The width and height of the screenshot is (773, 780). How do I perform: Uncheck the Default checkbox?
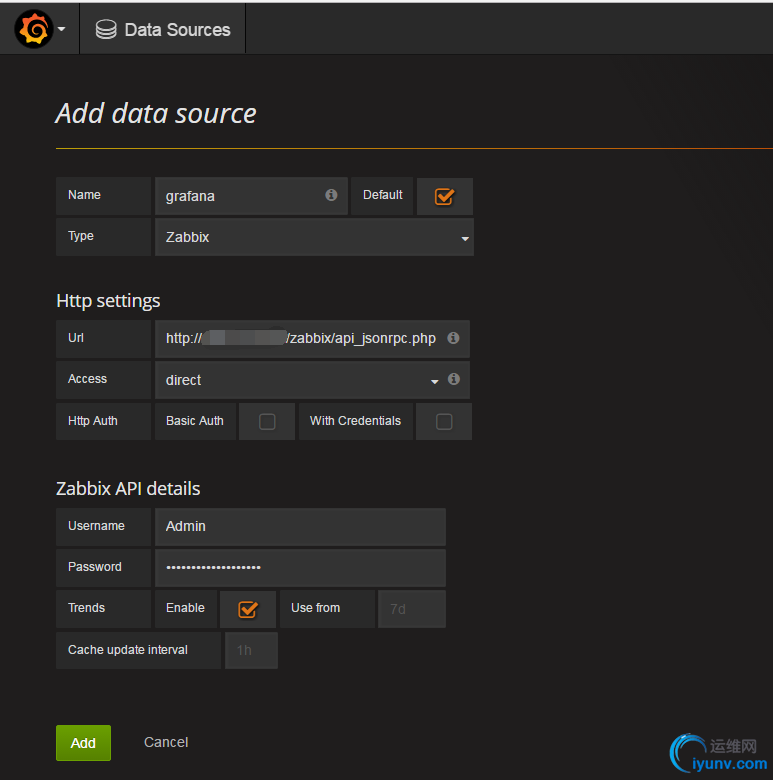(x=444, y=196)
